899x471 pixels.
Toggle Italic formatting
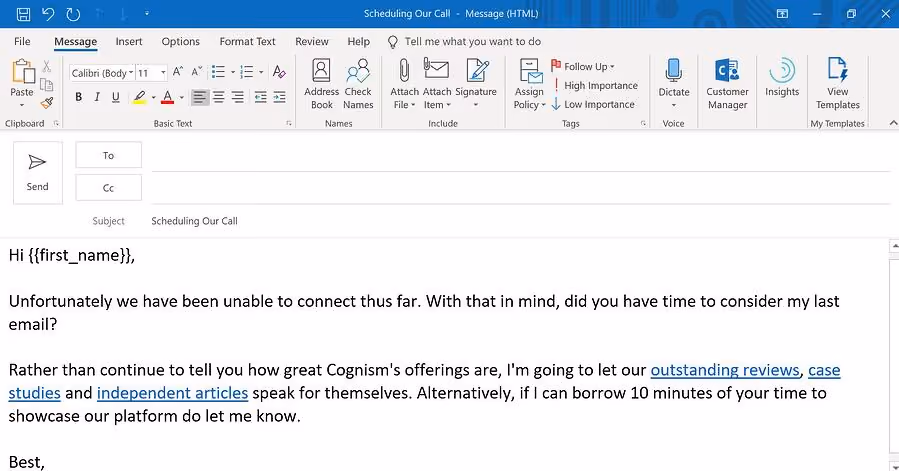pyautogui.click(x=97, y=97)
